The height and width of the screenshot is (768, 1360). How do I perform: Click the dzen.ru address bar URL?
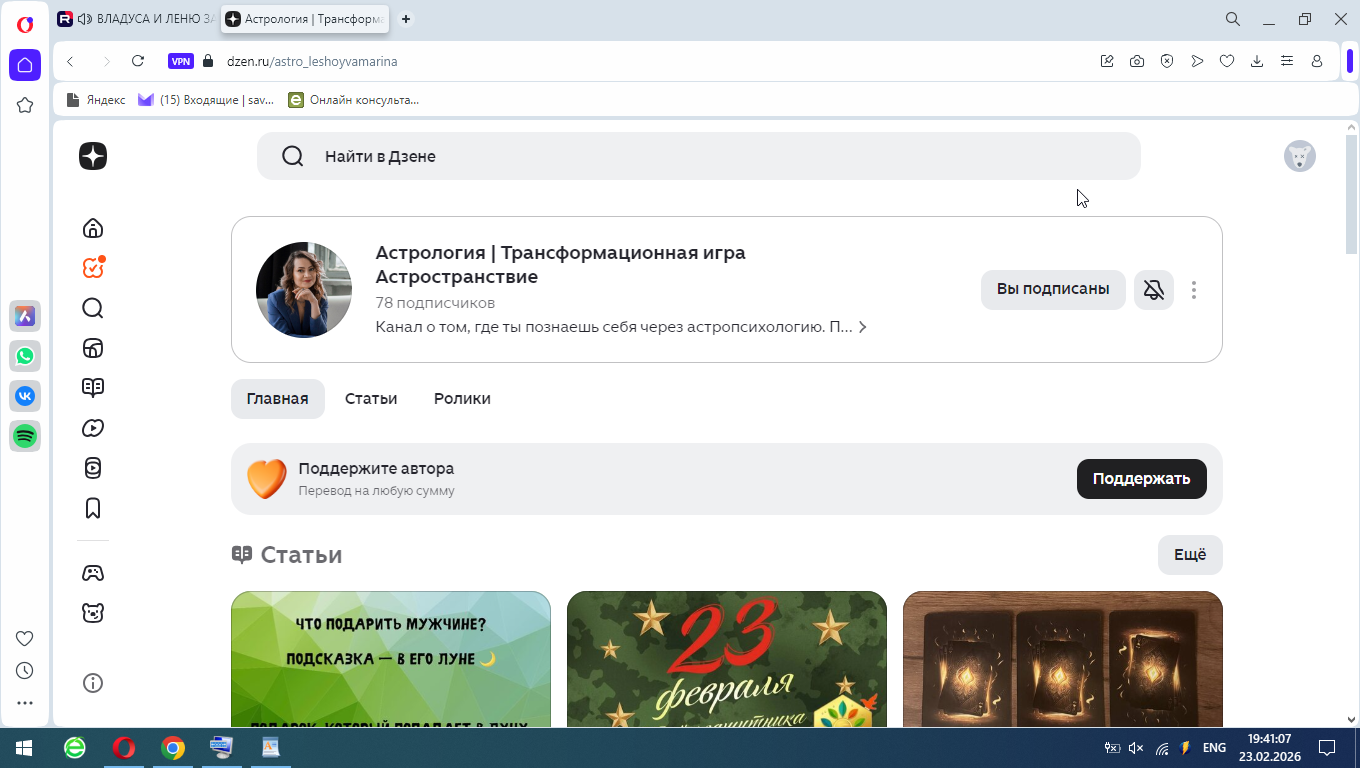click(312, 61)
